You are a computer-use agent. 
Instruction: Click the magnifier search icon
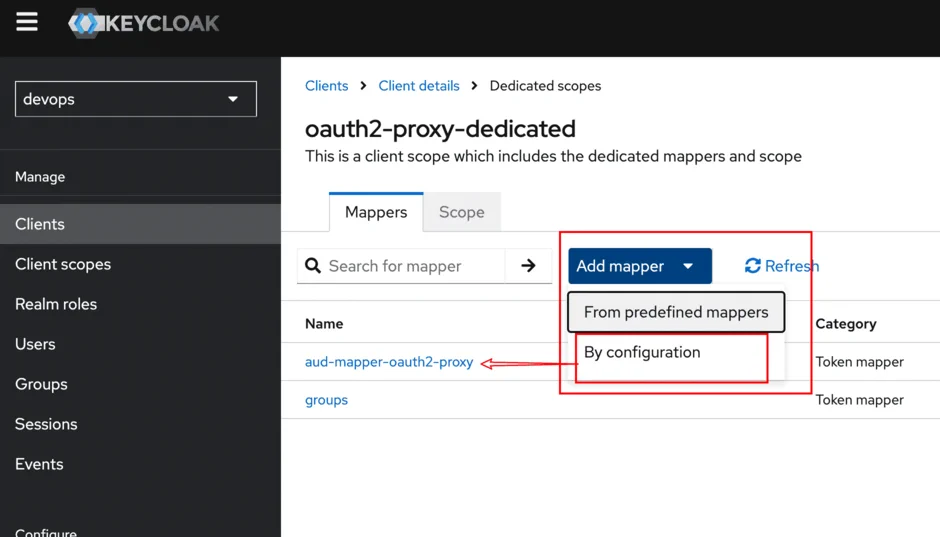313,266
